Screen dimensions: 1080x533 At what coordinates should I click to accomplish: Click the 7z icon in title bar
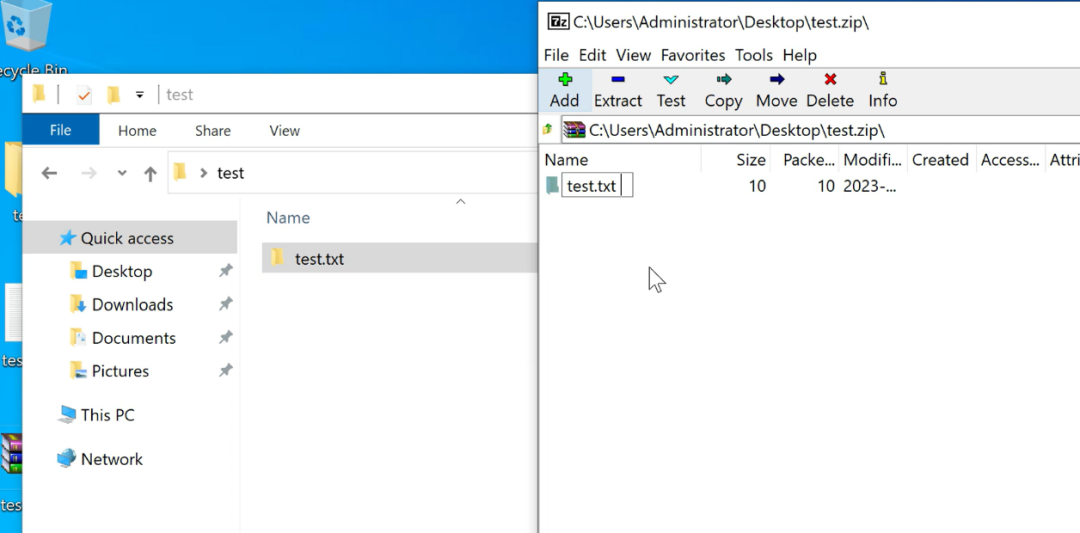click(558, 21)
